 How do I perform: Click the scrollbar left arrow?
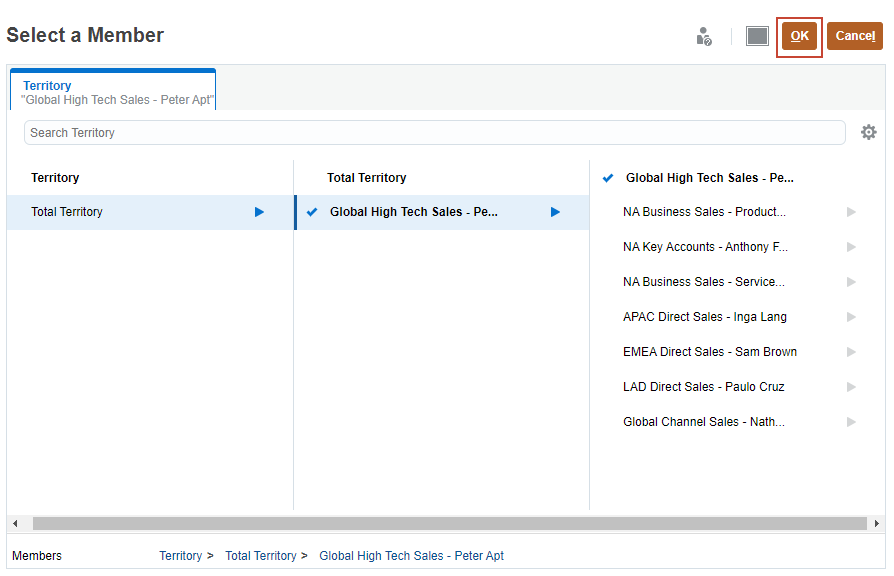pyautogui.click(x=15, y=524)
